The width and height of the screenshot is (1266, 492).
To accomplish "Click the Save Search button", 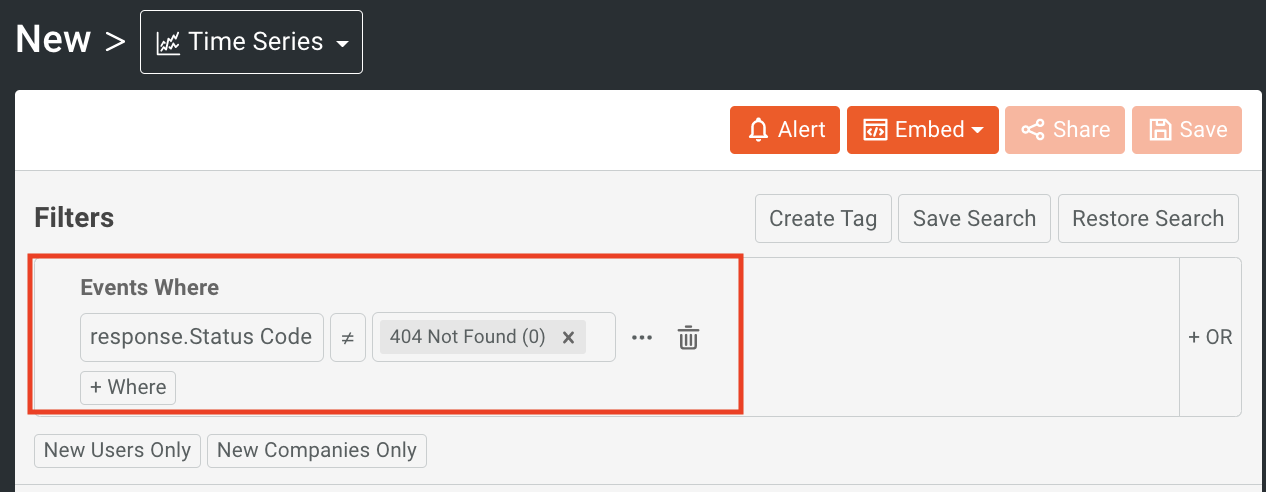I will point(974,219).
